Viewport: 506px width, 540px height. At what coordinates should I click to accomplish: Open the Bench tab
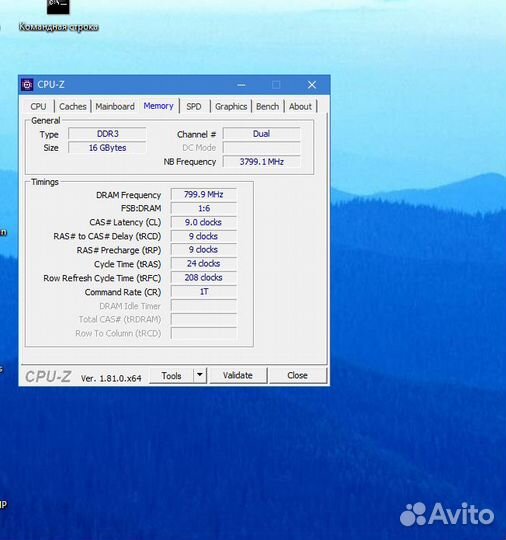[x=268, y=107]
